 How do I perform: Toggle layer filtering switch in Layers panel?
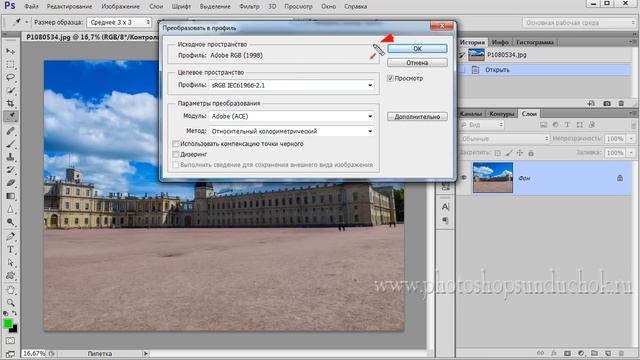(x=633, y=125)
